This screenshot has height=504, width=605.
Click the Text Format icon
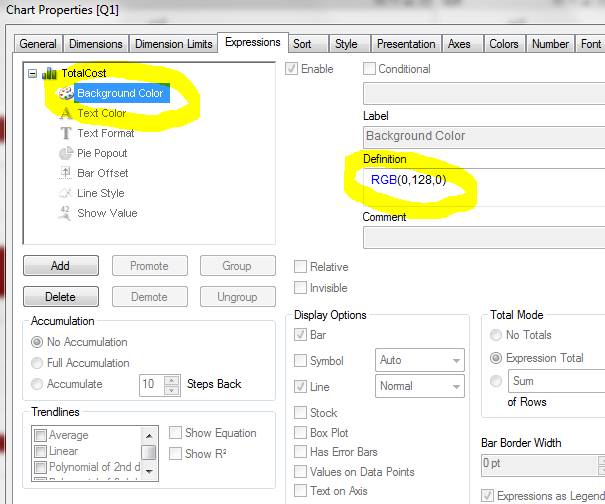(66, 133)
